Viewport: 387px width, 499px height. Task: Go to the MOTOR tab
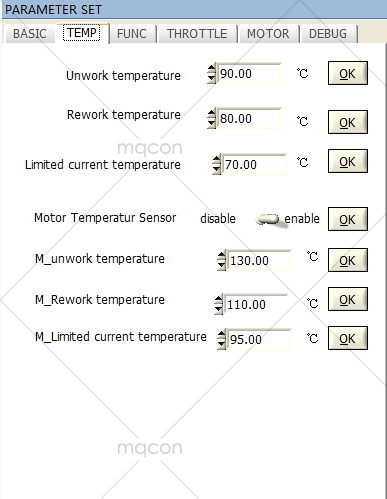268,34
